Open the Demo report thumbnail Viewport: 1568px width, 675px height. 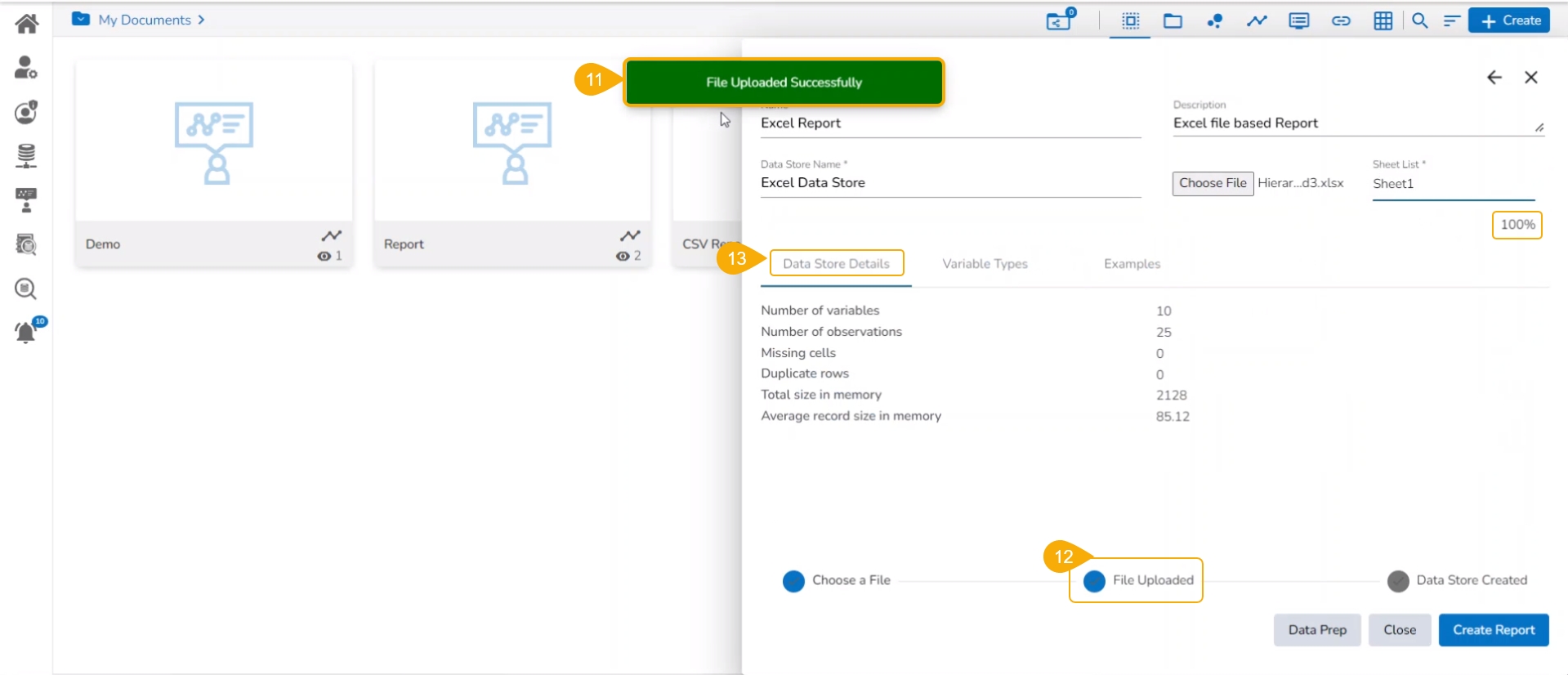pyautogui.click(x=214, y=142)
